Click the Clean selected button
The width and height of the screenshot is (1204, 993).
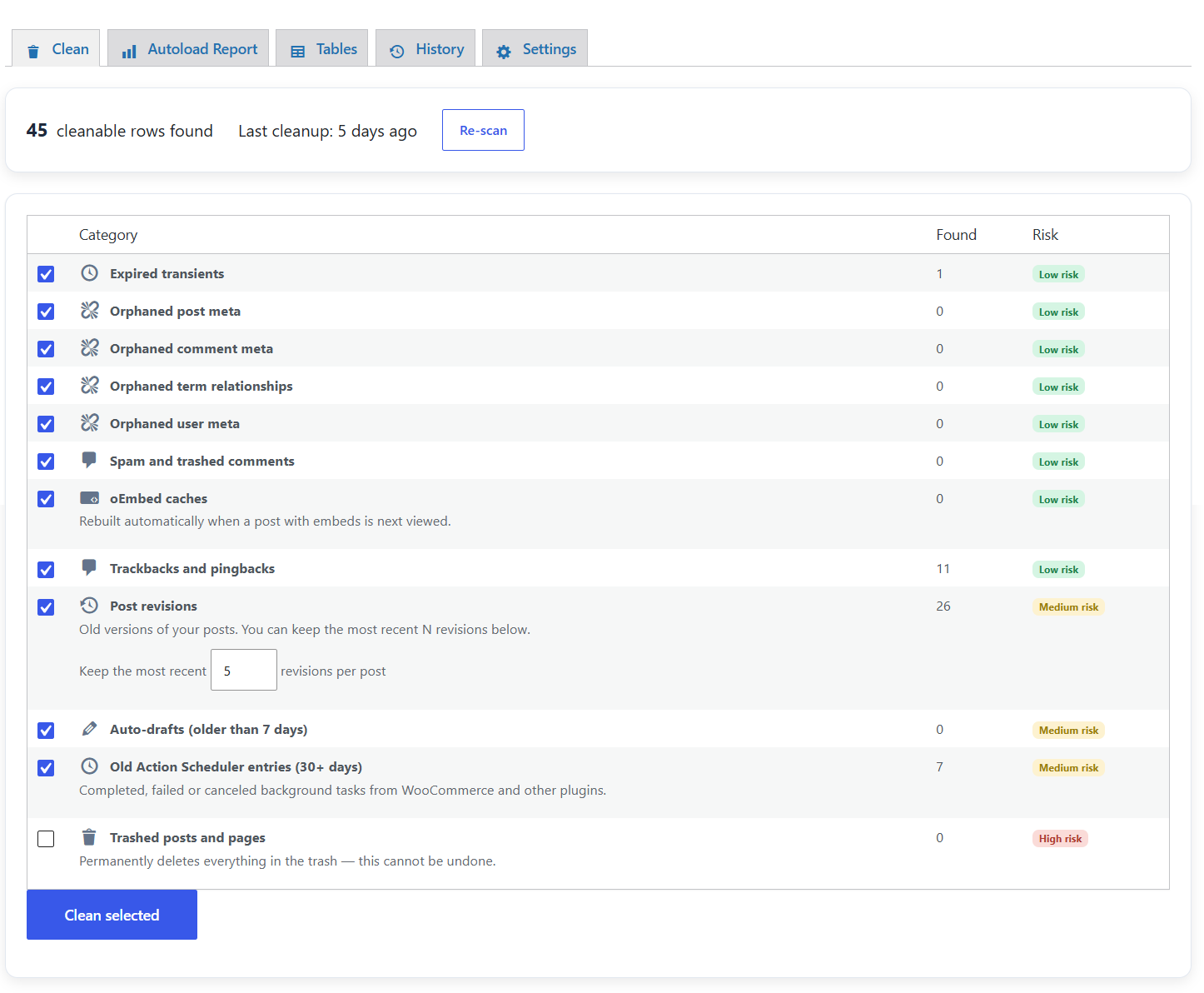tap(112, 915)
